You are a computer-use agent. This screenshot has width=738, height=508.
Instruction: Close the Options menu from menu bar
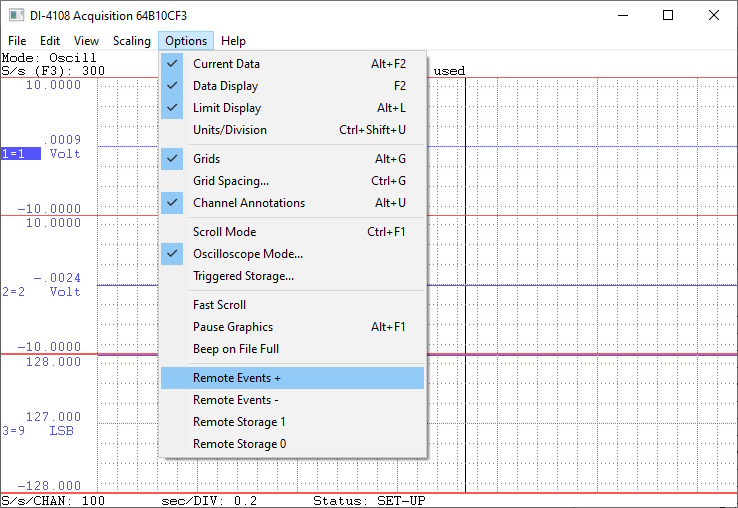click(186, 41)
